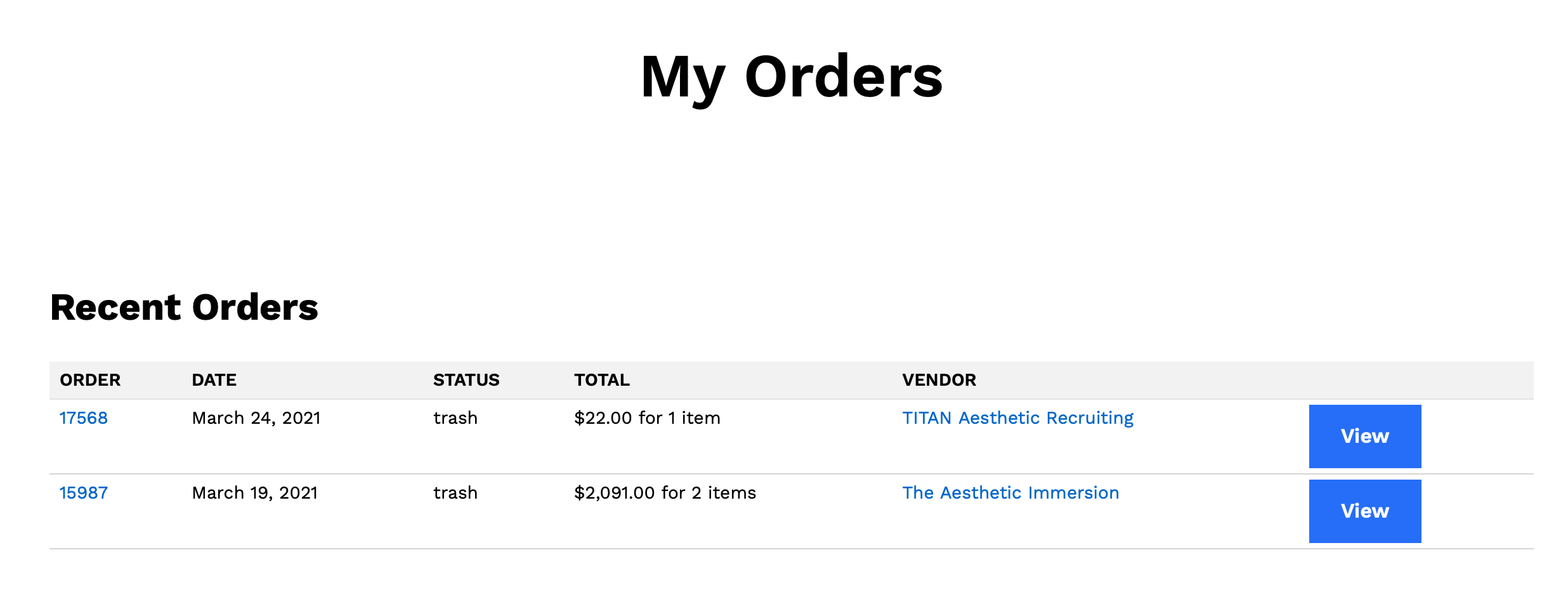Select the March 19, 2021 date cell
Image resolution: width=1568 pixels, height=590 pixels.
tap(254, 493)
